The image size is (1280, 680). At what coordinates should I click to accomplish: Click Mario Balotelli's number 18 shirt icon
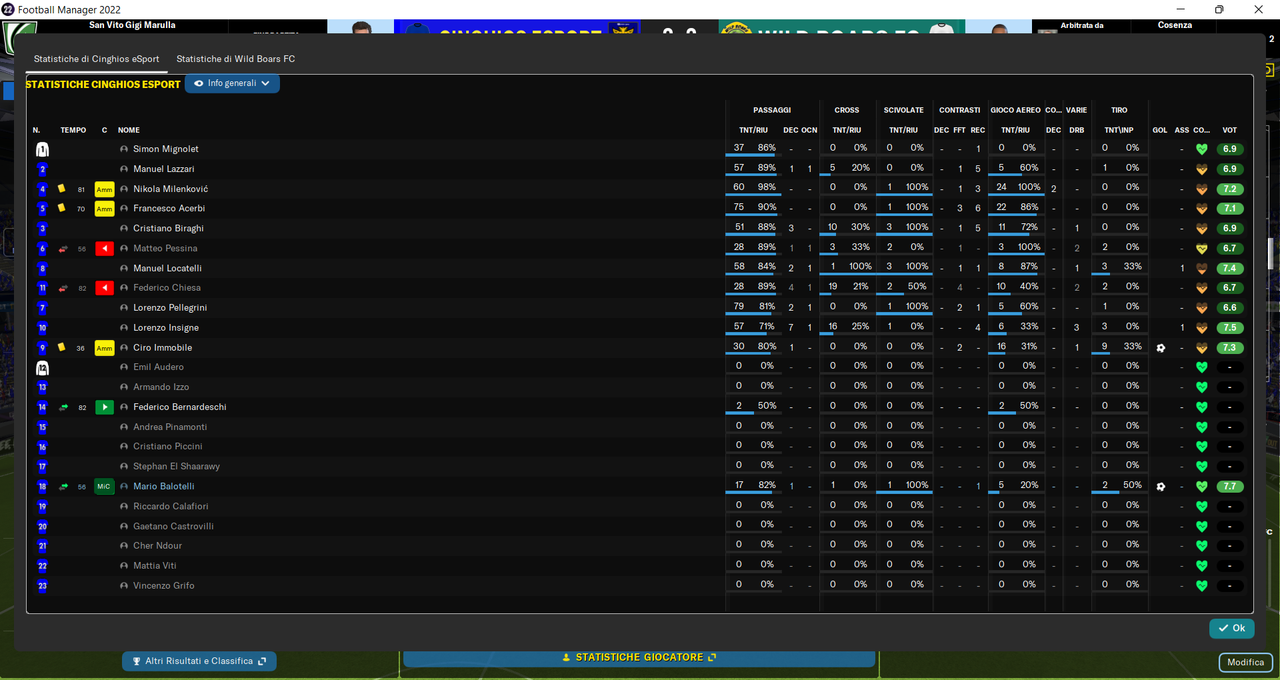[42, 487]
